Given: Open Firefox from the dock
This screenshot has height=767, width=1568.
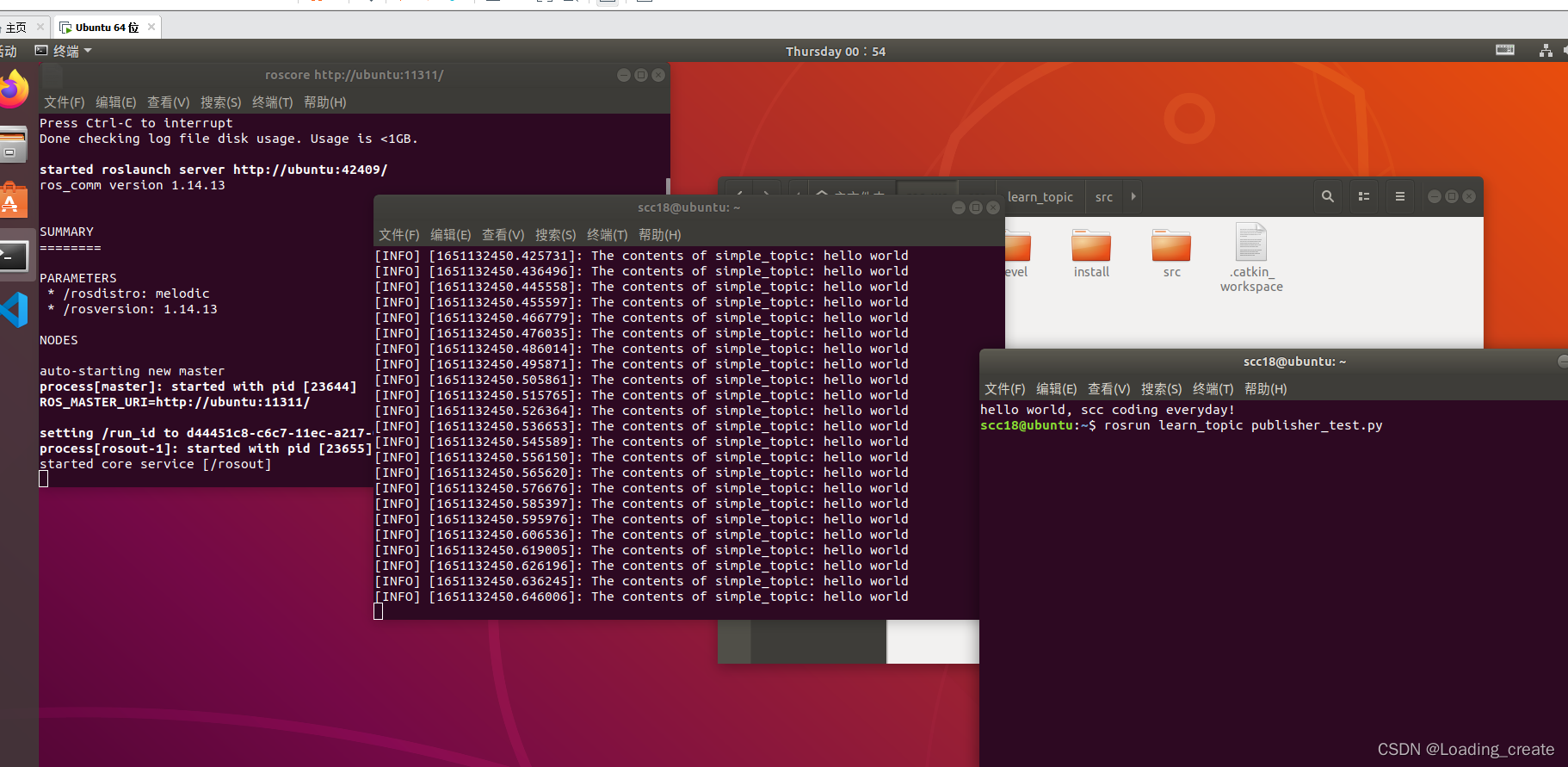Looking at the screenshot, I should pyautogui.click(x=12, y=90).
